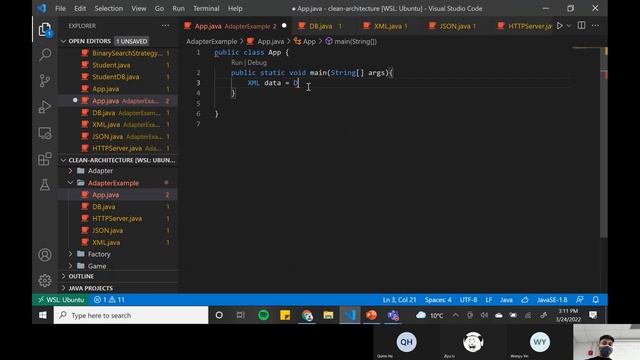Open Accounts menu in activity bar

(45, 255)
